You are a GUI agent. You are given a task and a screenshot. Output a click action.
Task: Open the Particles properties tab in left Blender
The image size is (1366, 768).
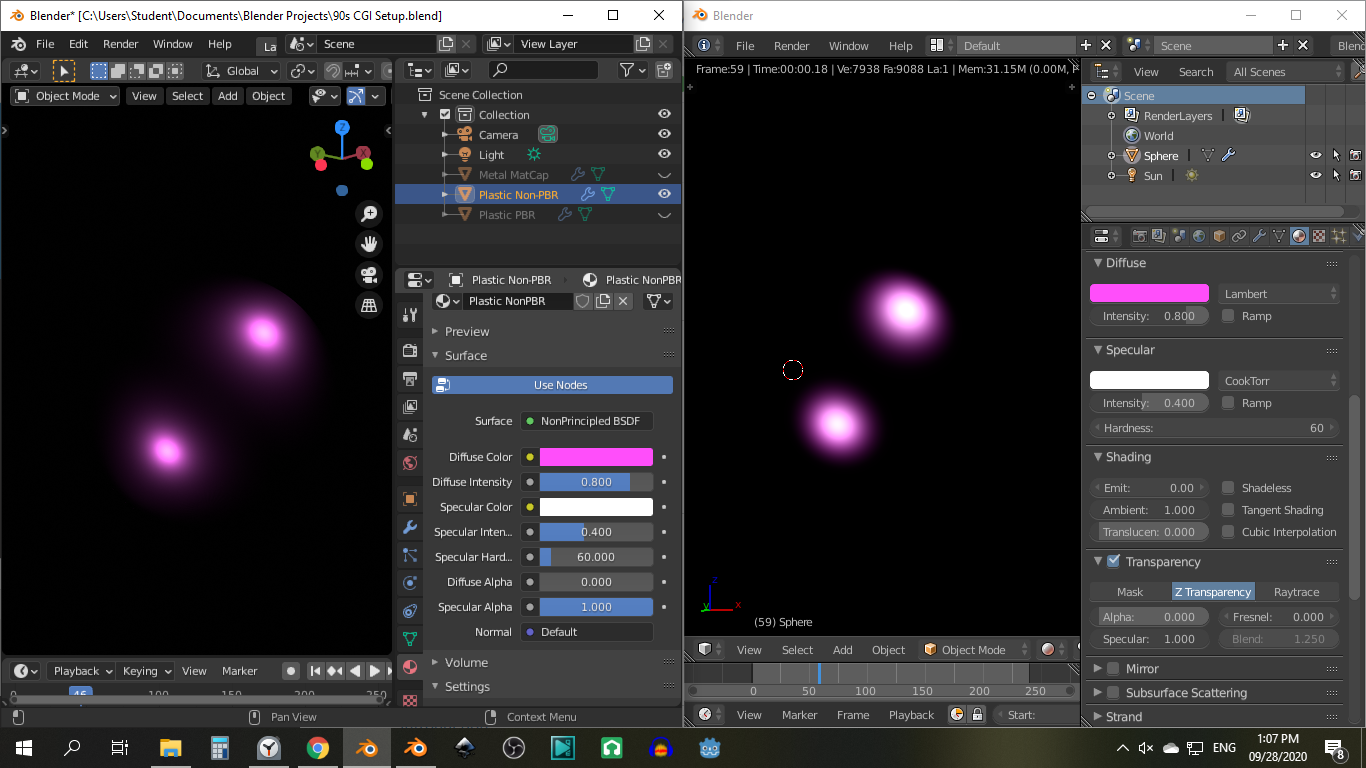point(409,555)
